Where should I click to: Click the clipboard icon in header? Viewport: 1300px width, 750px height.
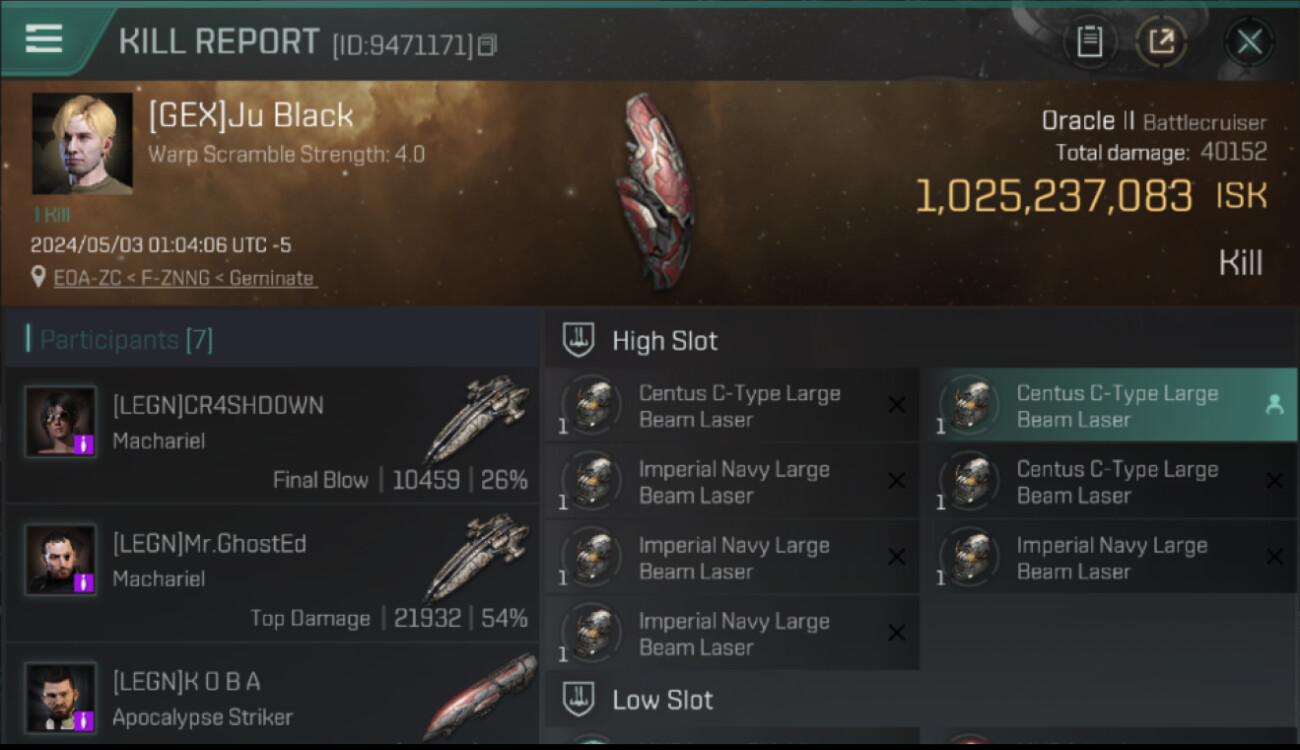point(1089,42)
